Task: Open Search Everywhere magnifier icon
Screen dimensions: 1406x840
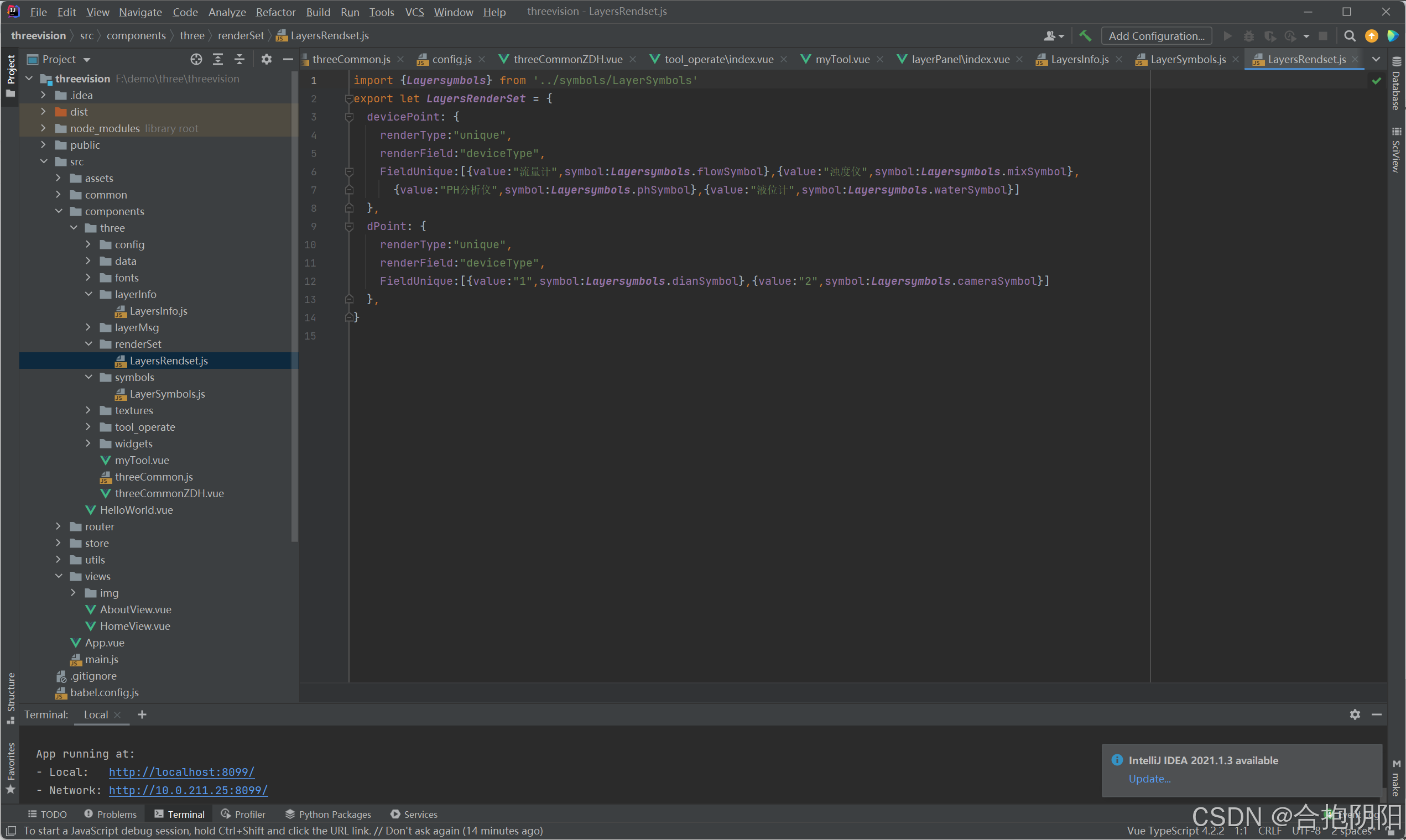Action: pyautogui.click(x=1350, y=35)
